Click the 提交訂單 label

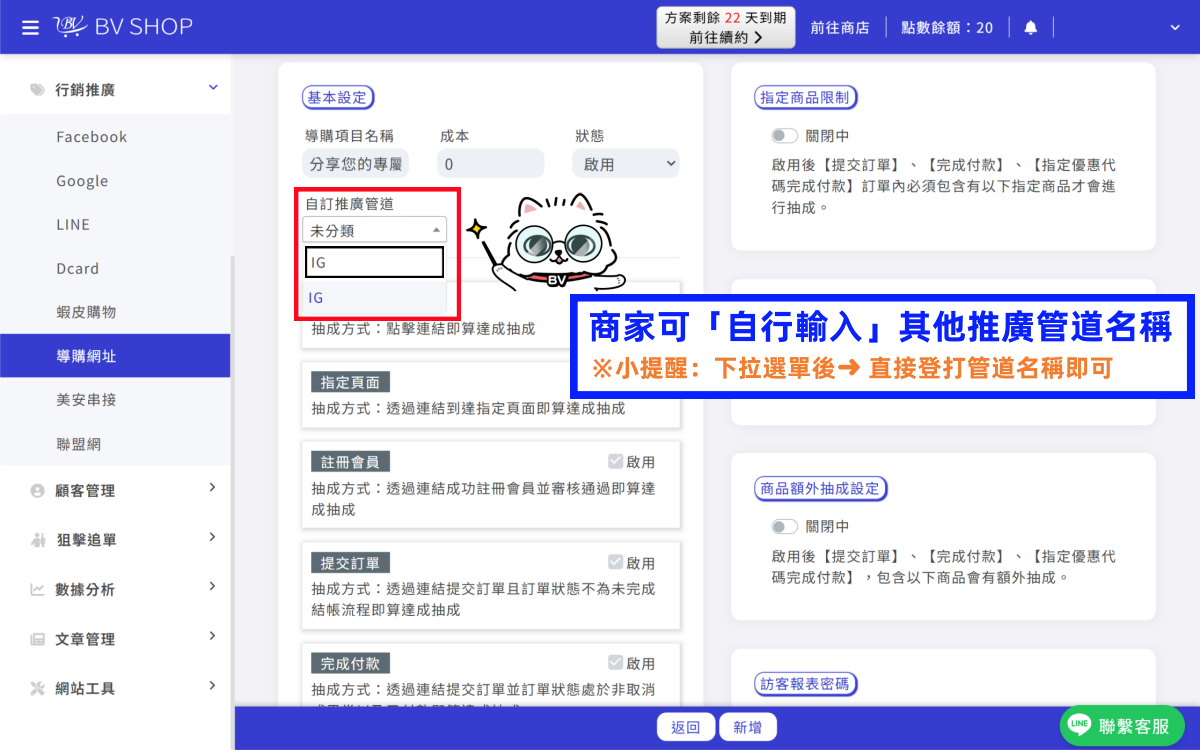[350, 562]
